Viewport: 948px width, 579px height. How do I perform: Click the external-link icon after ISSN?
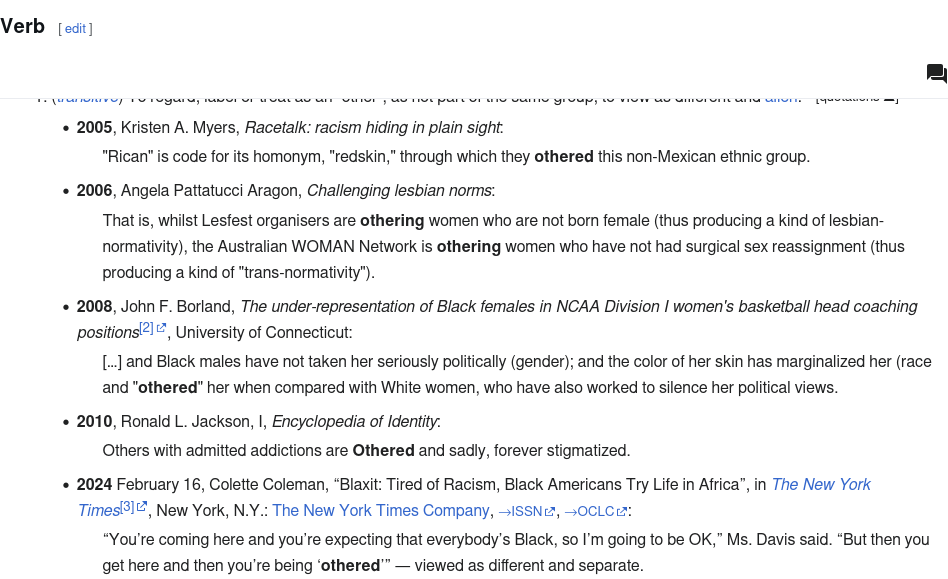coord(550,511)
